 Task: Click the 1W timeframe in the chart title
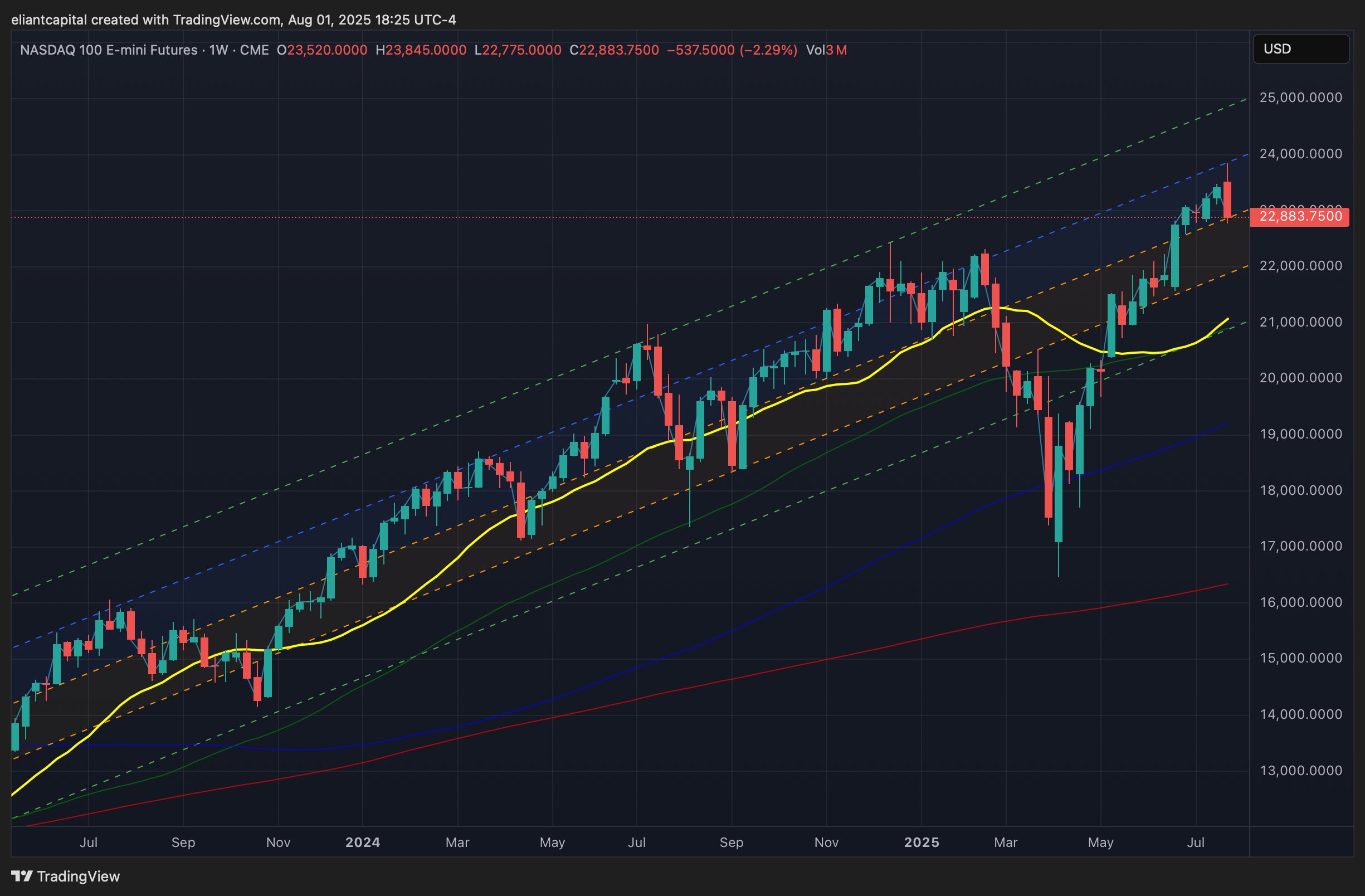[x=218, y=51]
